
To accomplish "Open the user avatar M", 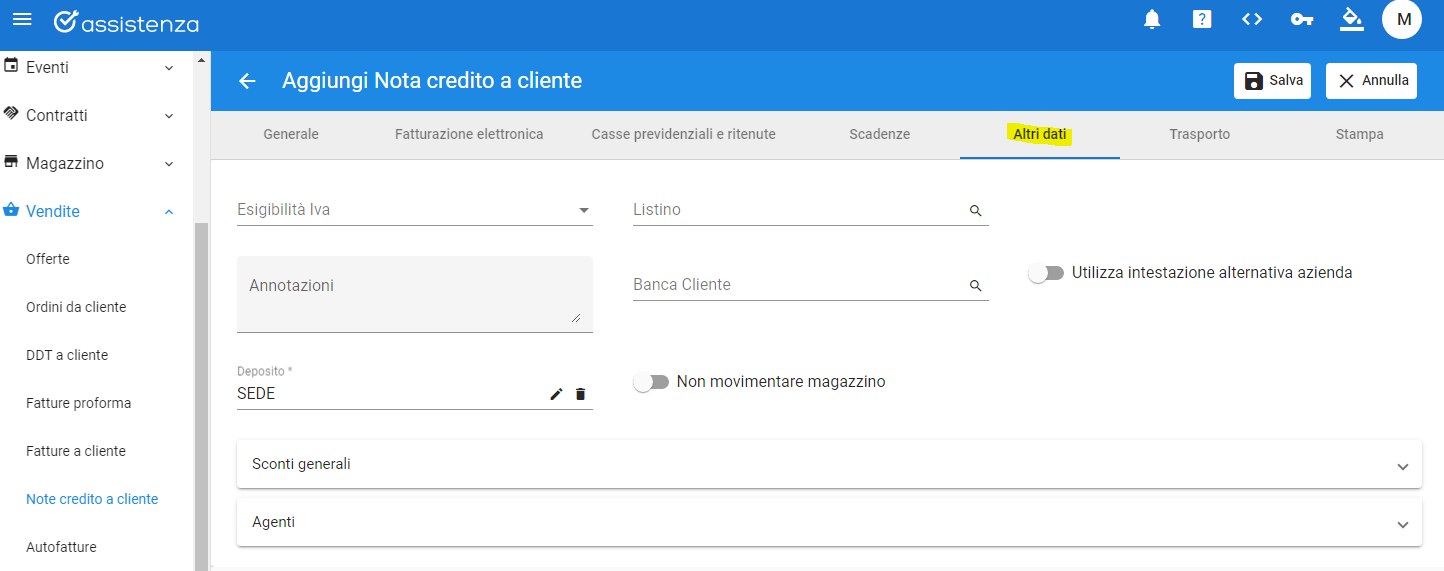I will click(x=1402, y=19).
